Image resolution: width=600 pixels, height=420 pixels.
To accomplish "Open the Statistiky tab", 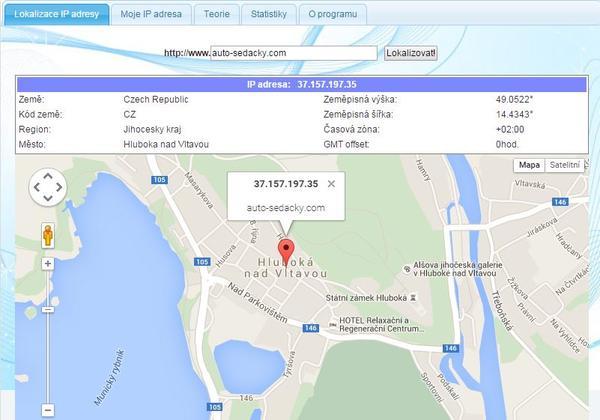I will click(x=268, y=14).
